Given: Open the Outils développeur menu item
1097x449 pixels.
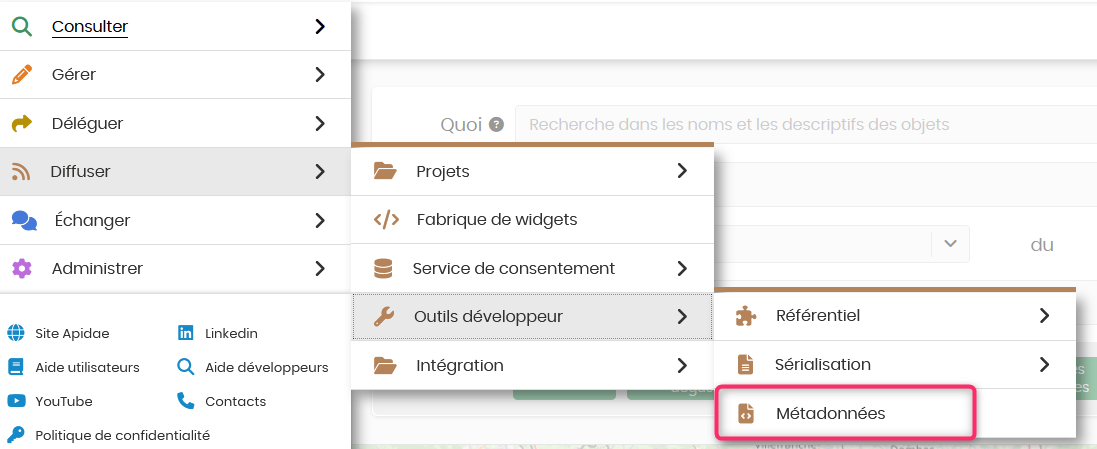Looking at the screenshot, I should [x=488, y=316].
